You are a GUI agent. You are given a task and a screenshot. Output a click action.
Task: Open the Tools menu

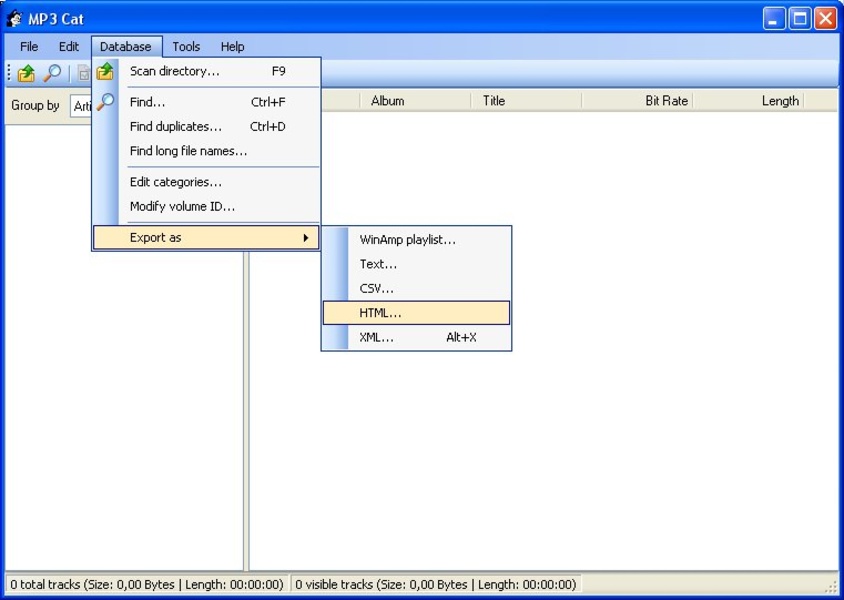pos(186,47)
